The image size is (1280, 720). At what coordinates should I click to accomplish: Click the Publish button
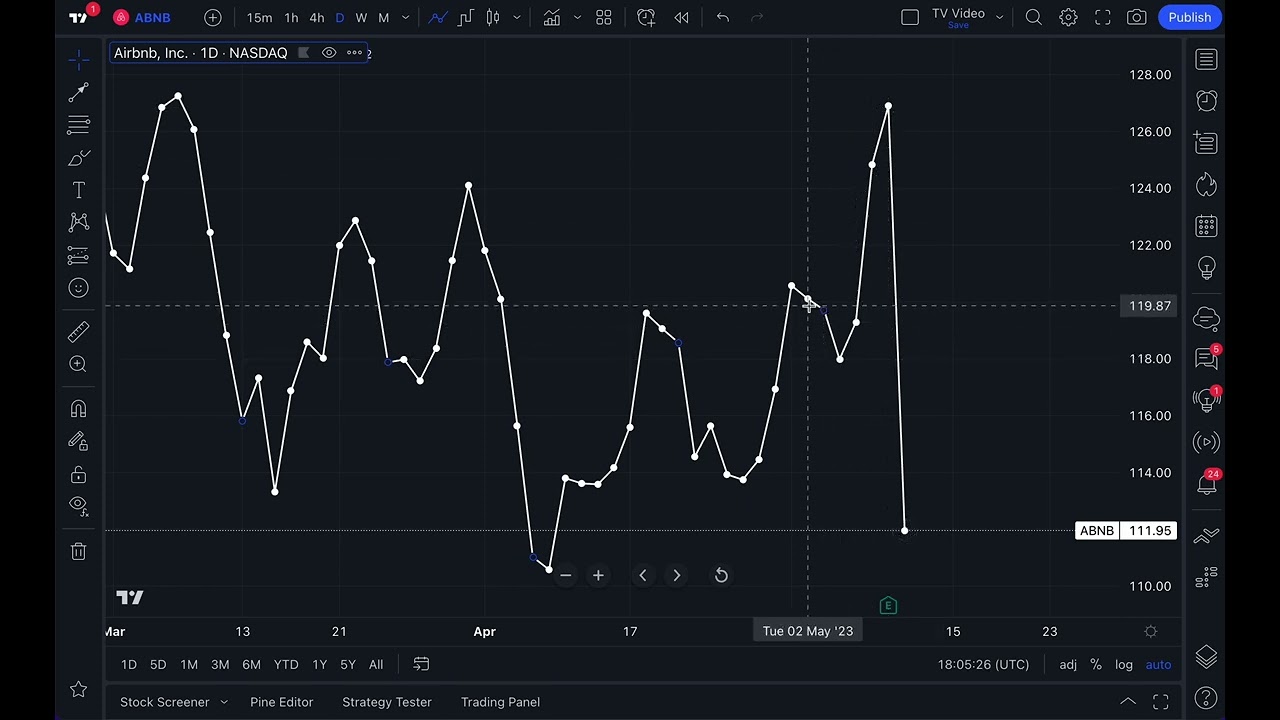tap(1190, 17)
